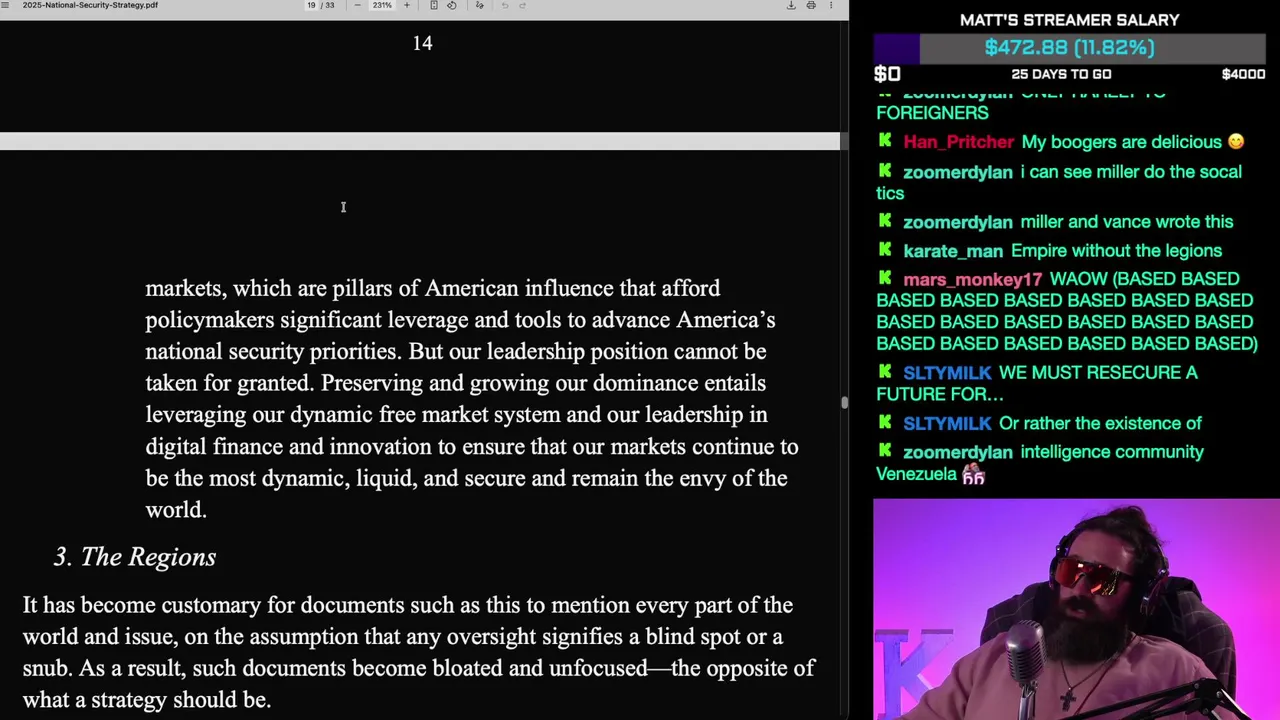Click the fit to page icon
This screenshot has height=720, width=1280.
pos(434,5)
